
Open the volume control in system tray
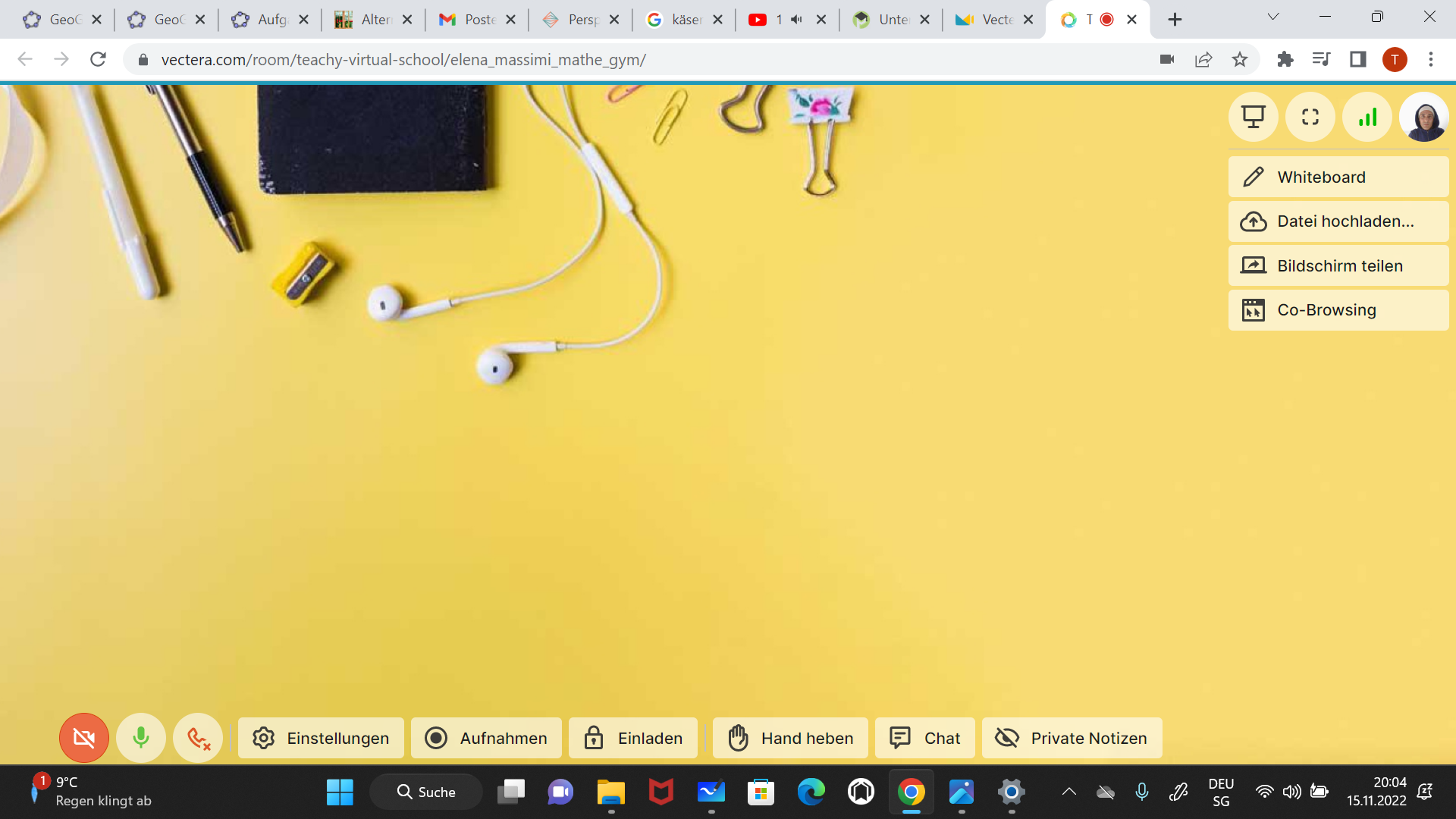coord(1291,792)
